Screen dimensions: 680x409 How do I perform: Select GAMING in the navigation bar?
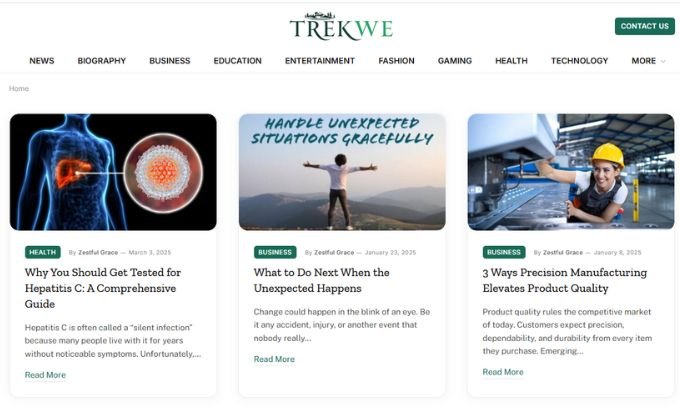pos(454,61)
